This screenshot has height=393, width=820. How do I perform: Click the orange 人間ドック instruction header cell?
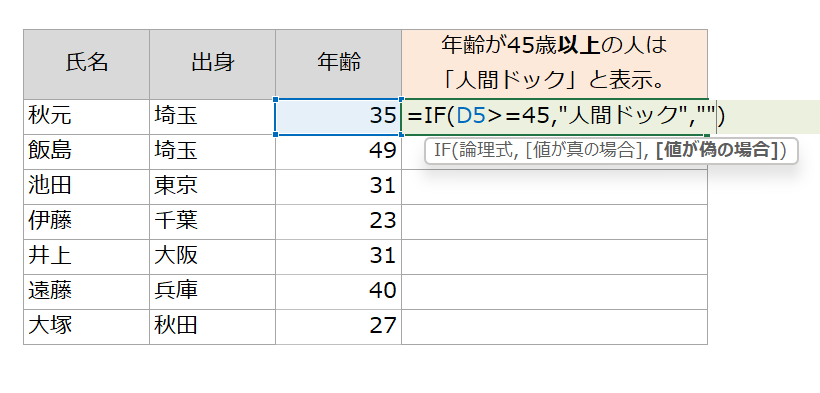554,64
